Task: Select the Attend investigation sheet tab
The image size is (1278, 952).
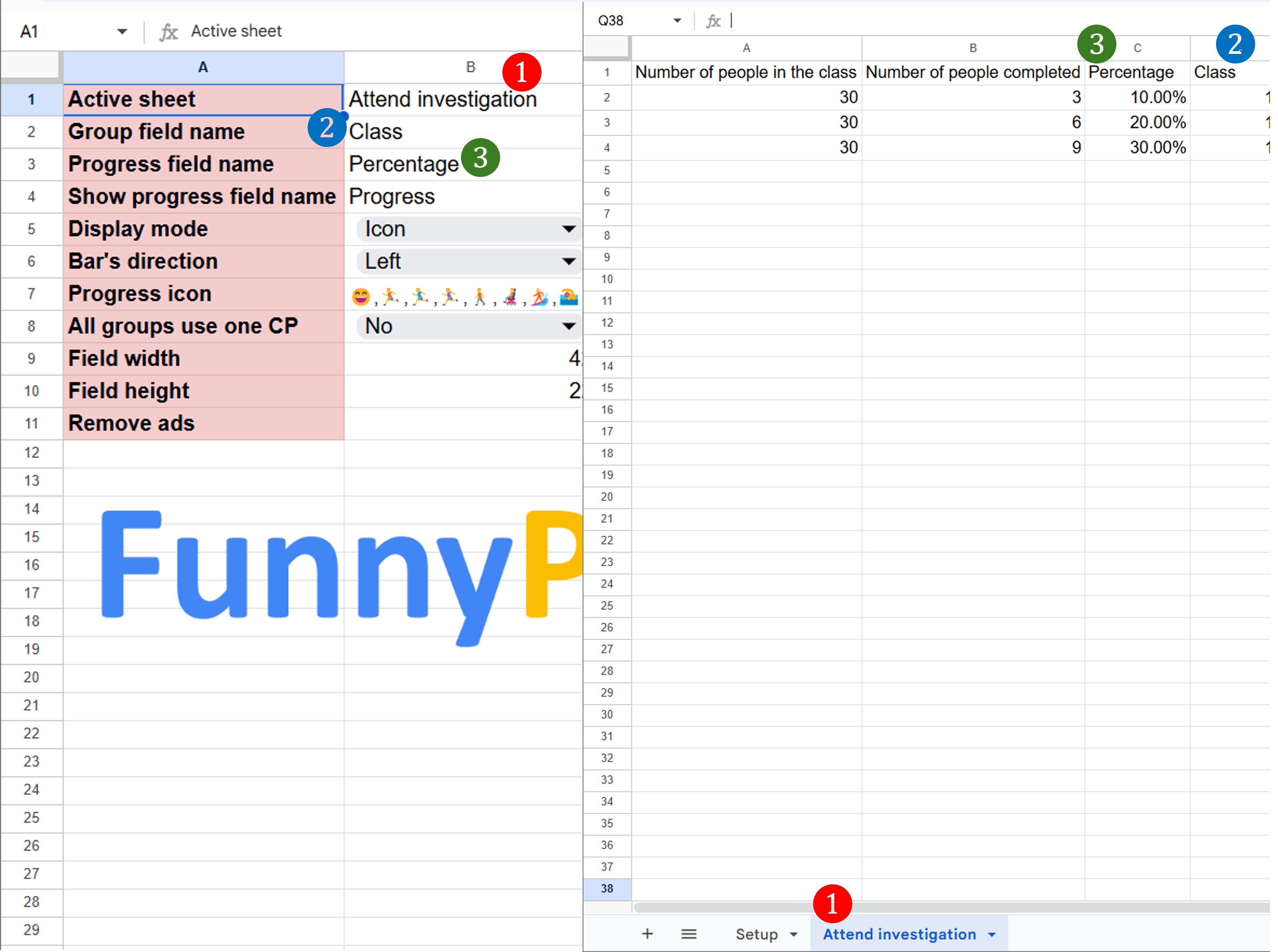Action: tap(899, 934)
